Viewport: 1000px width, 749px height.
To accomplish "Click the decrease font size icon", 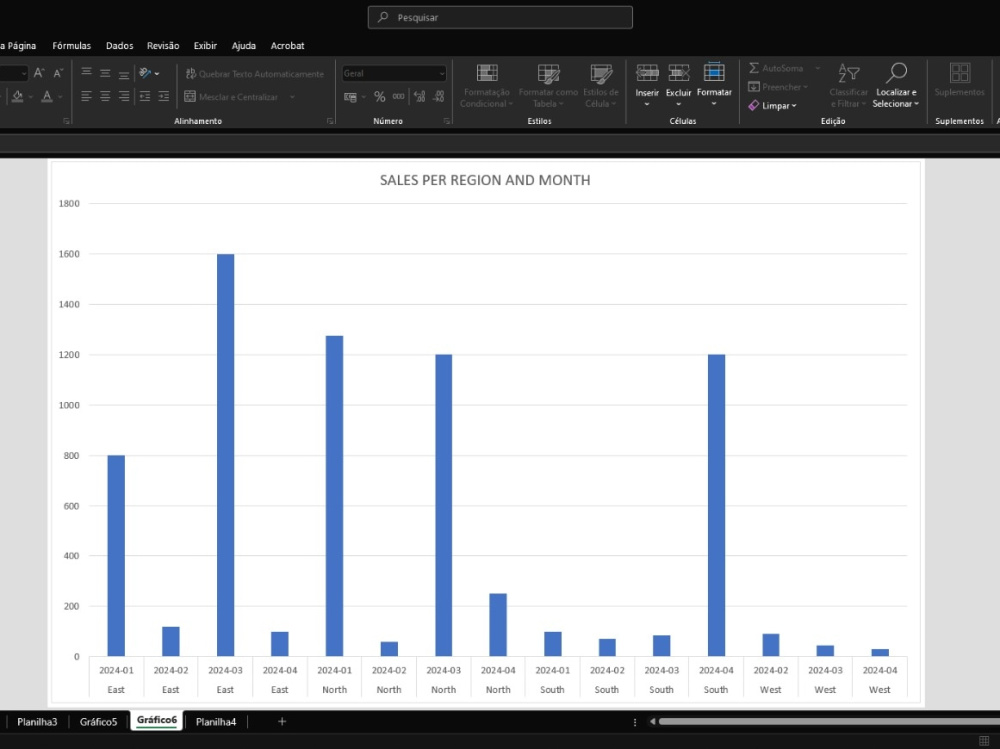I will [x=58, y=73].
